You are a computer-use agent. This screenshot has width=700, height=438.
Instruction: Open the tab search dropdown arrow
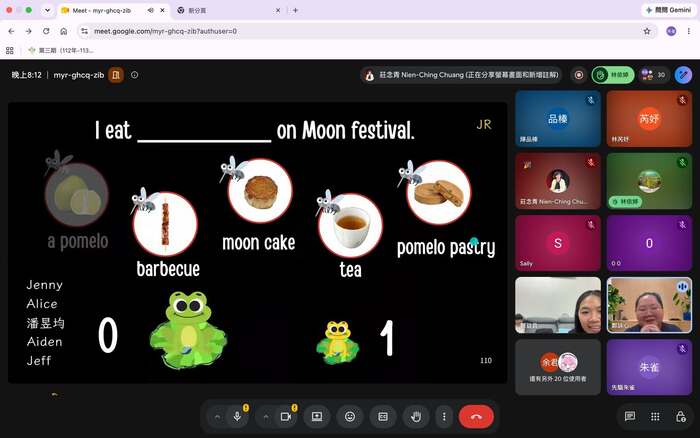coord(47,10)
